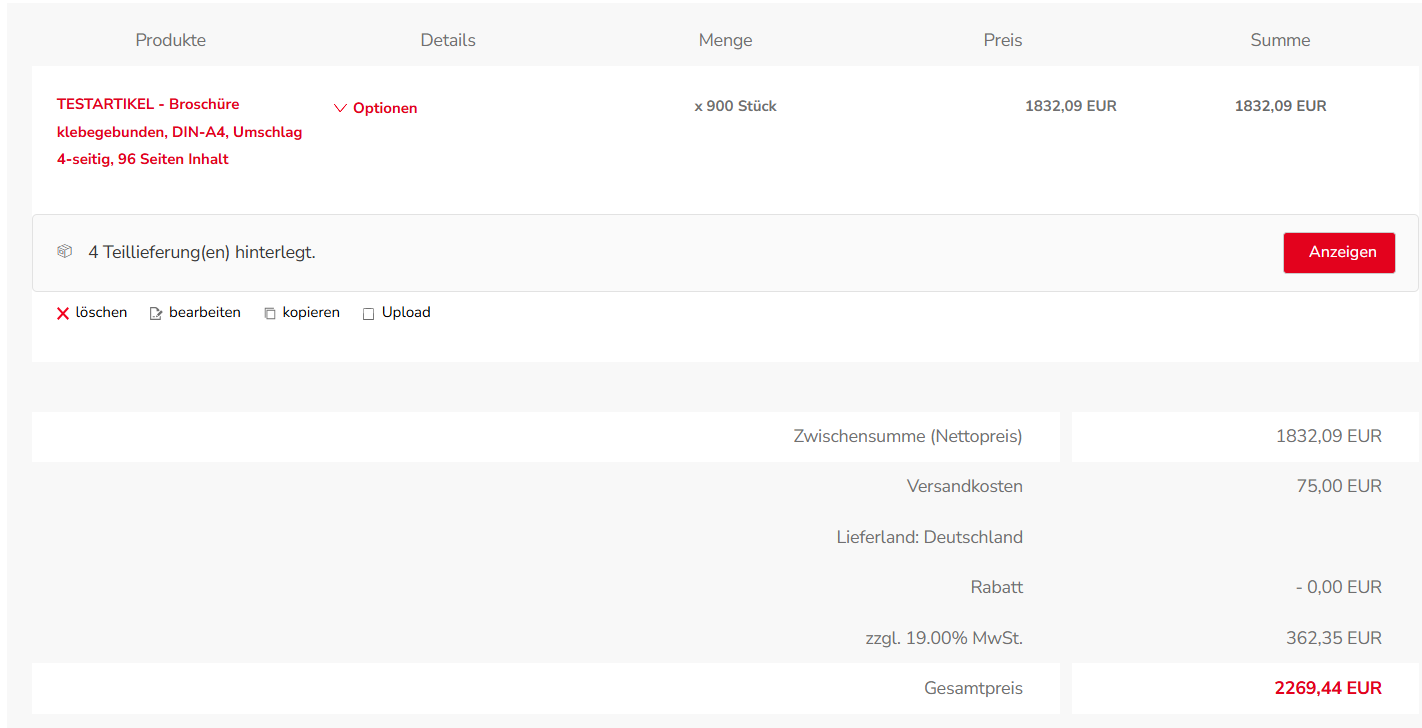Expand the Optionen details chevron
The image size is (1422, 728).
click(340, 108)
